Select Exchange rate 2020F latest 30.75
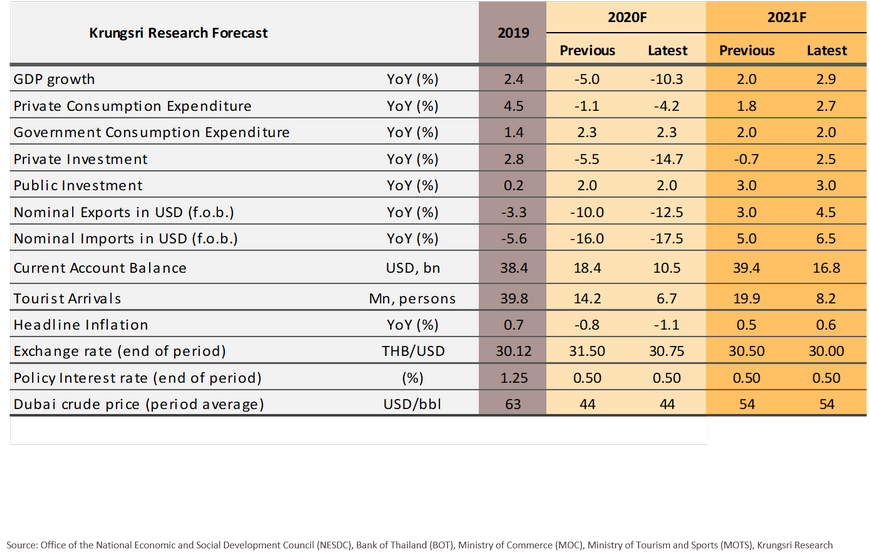Screen dimensions: 870x558 [666, 351]
